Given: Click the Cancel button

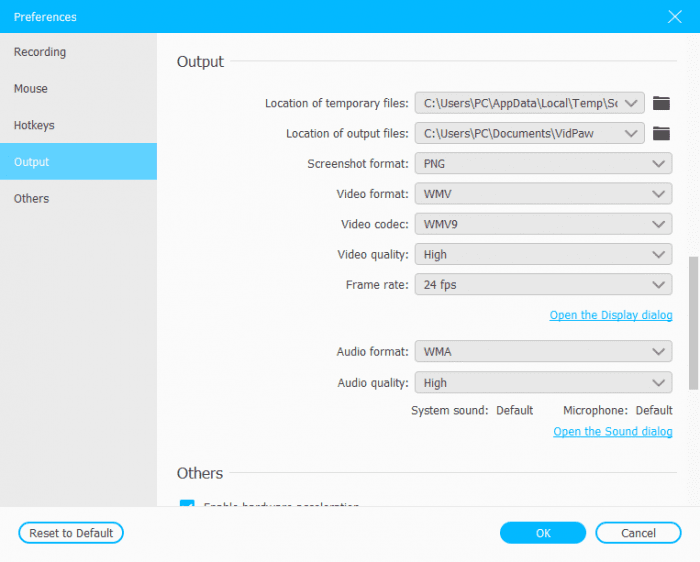Looking at the screenshot, I should (x=638, y=533).
